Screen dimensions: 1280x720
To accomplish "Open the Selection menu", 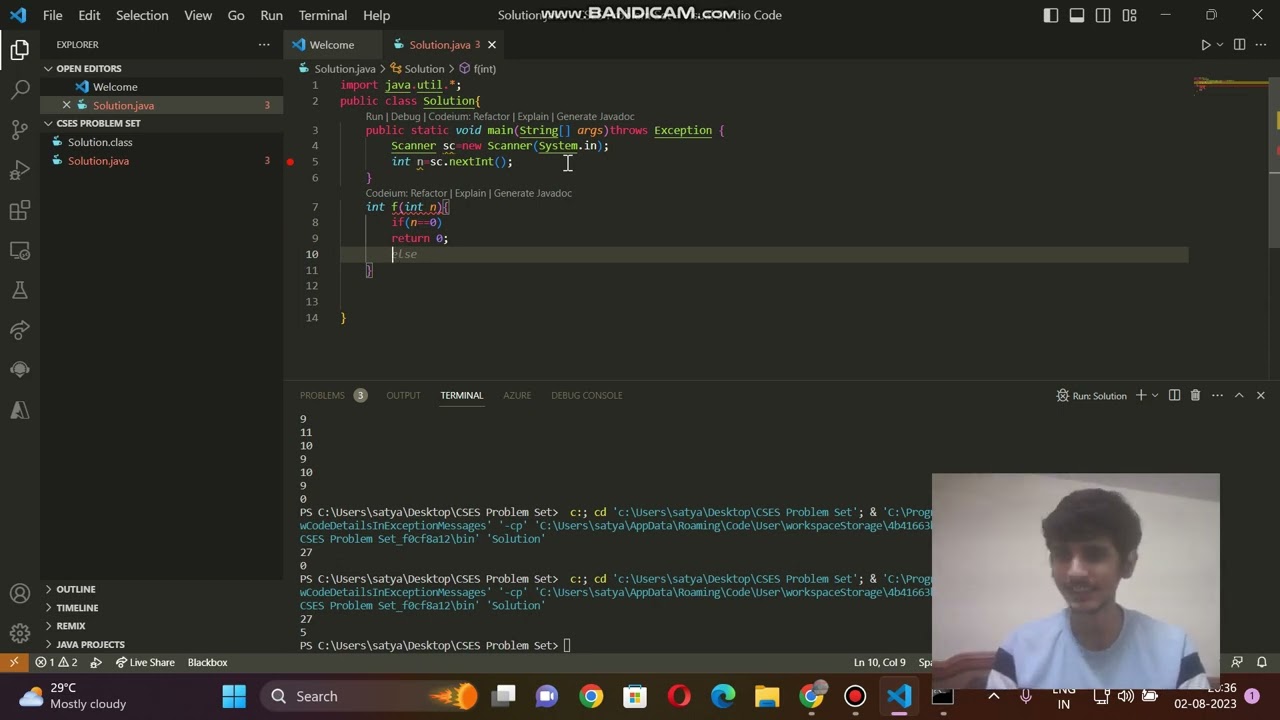I will [x=142, y=15].
